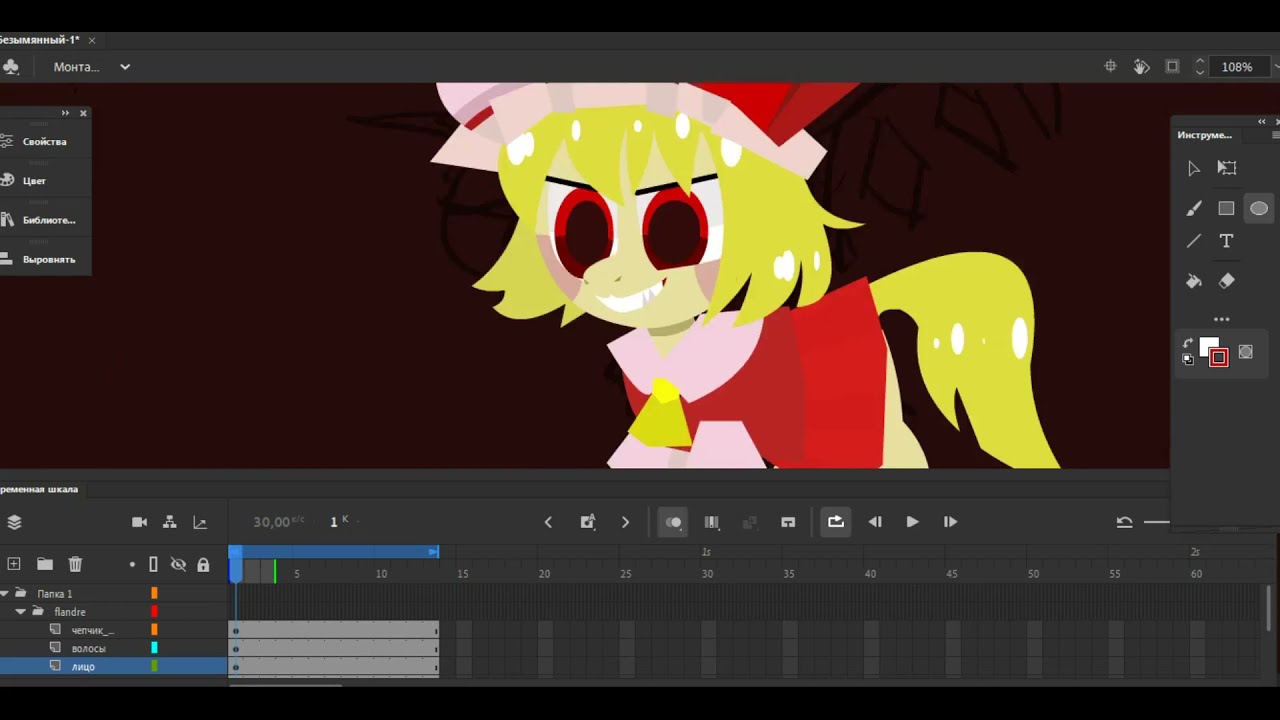Select the Selection arrow tool
Viewport: 1280px width, 720px height.
1194,168
